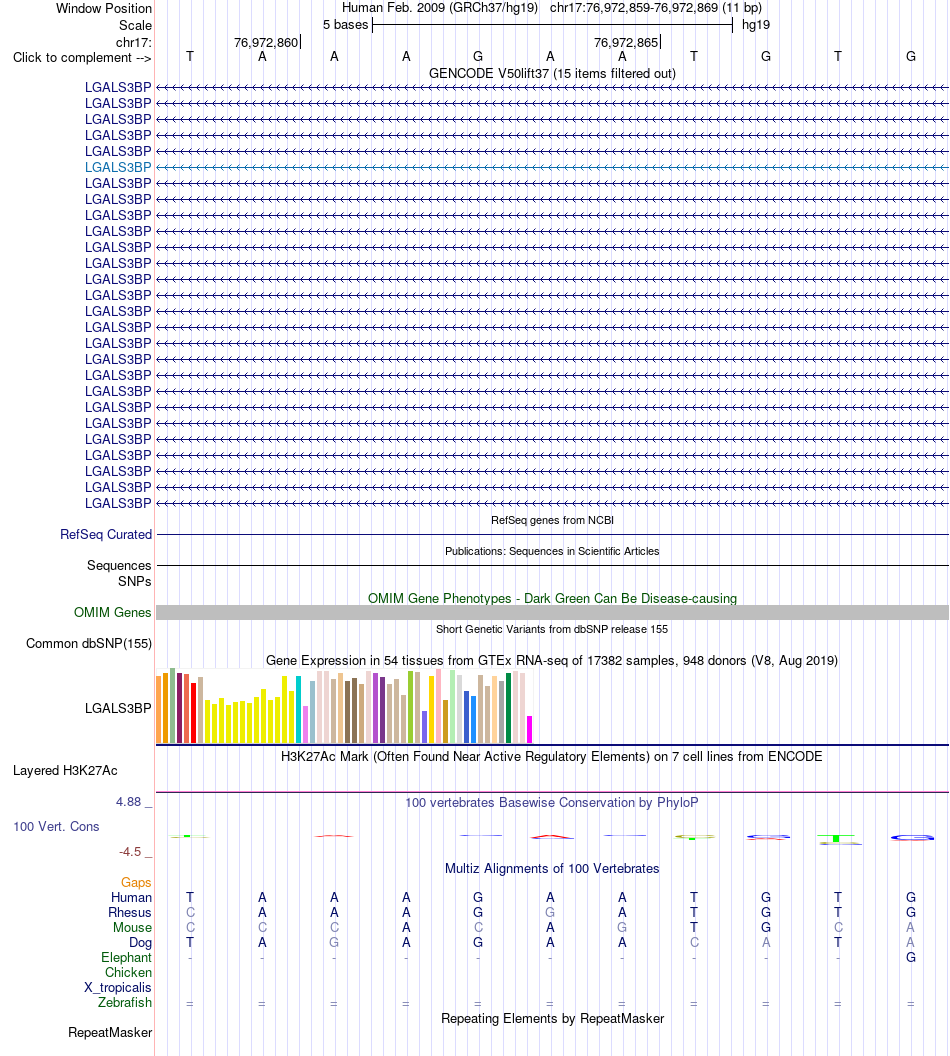Click the Layered H3K27Ac label

pos(65,770)
